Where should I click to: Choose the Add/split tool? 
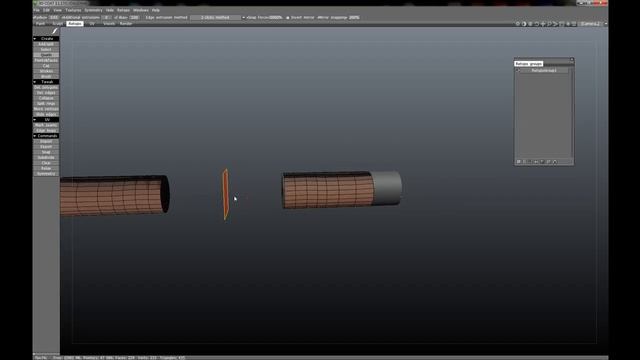pyautogui.click(x=46, y=44)
